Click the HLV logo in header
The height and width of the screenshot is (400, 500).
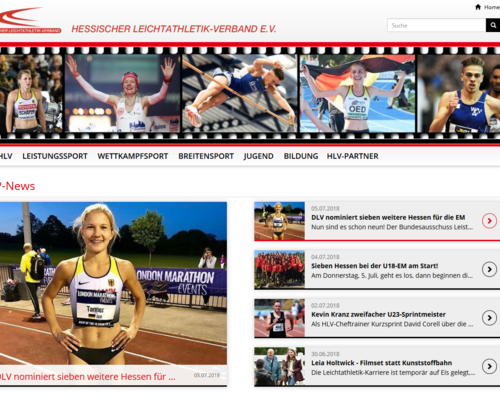pos(30,20)
